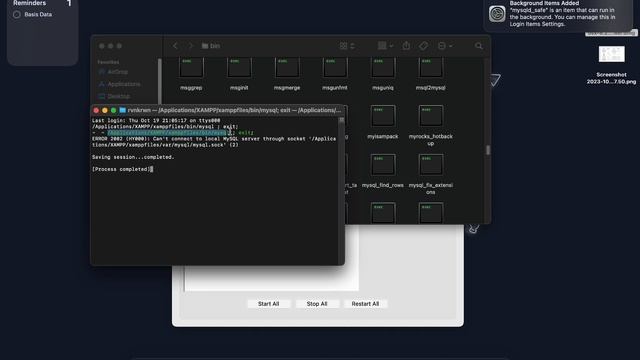Image resolution: width=640 pixels, height=360 pixels.
Task: Switch Finder icon view selector
Action: [347, 46]
